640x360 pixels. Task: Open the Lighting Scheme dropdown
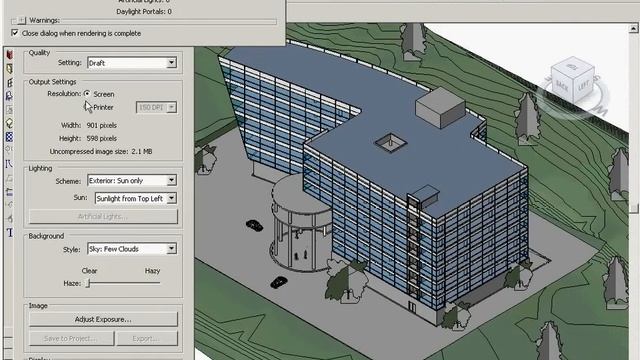point(172,180)
